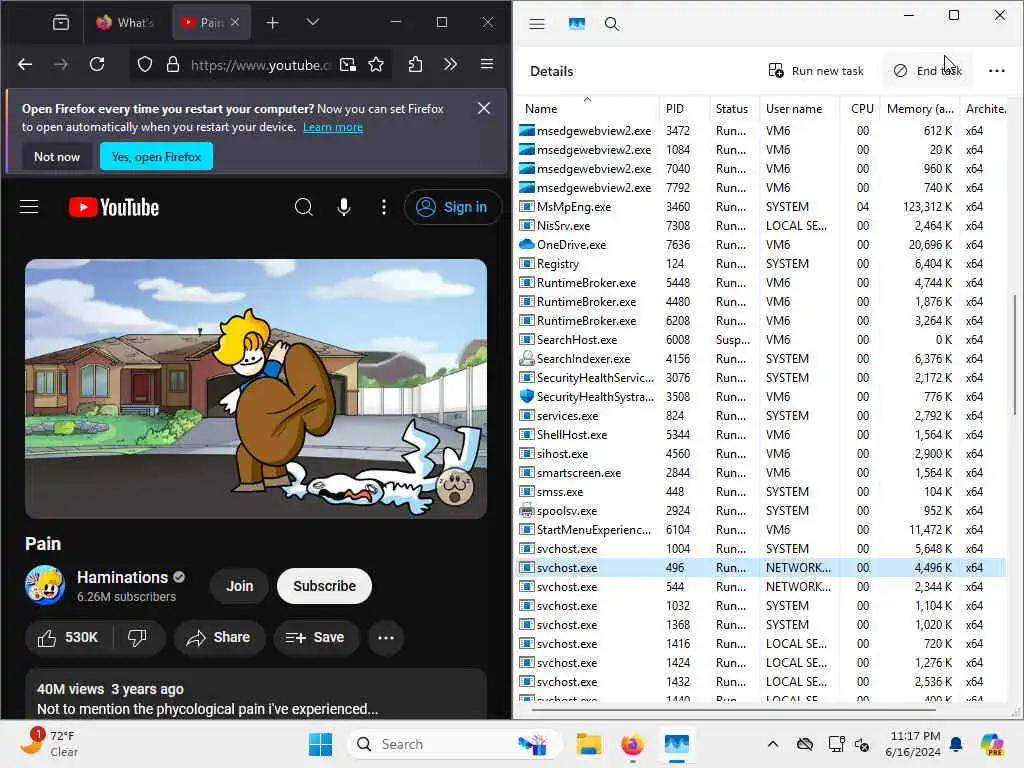Open YouTube settings three-dot menu
Viewport: 1024px width, 768px height.
click(384, 207)
